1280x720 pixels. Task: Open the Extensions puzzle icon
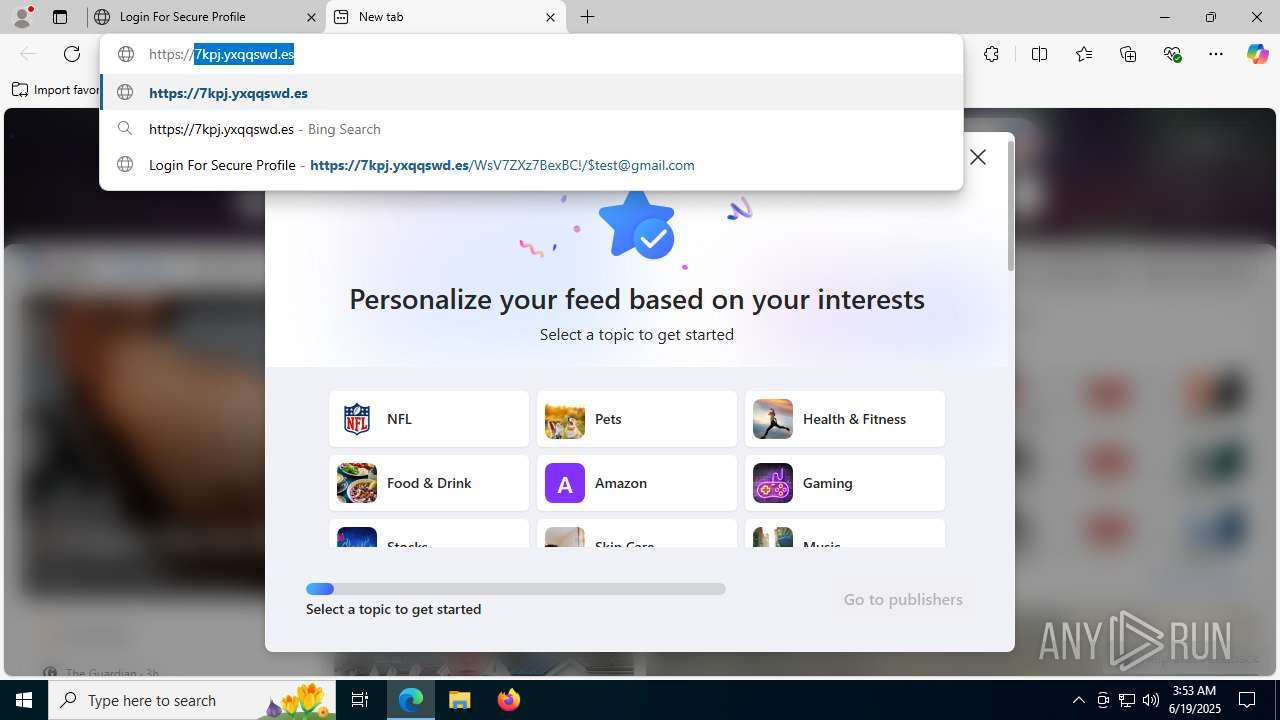pos(991,54)
